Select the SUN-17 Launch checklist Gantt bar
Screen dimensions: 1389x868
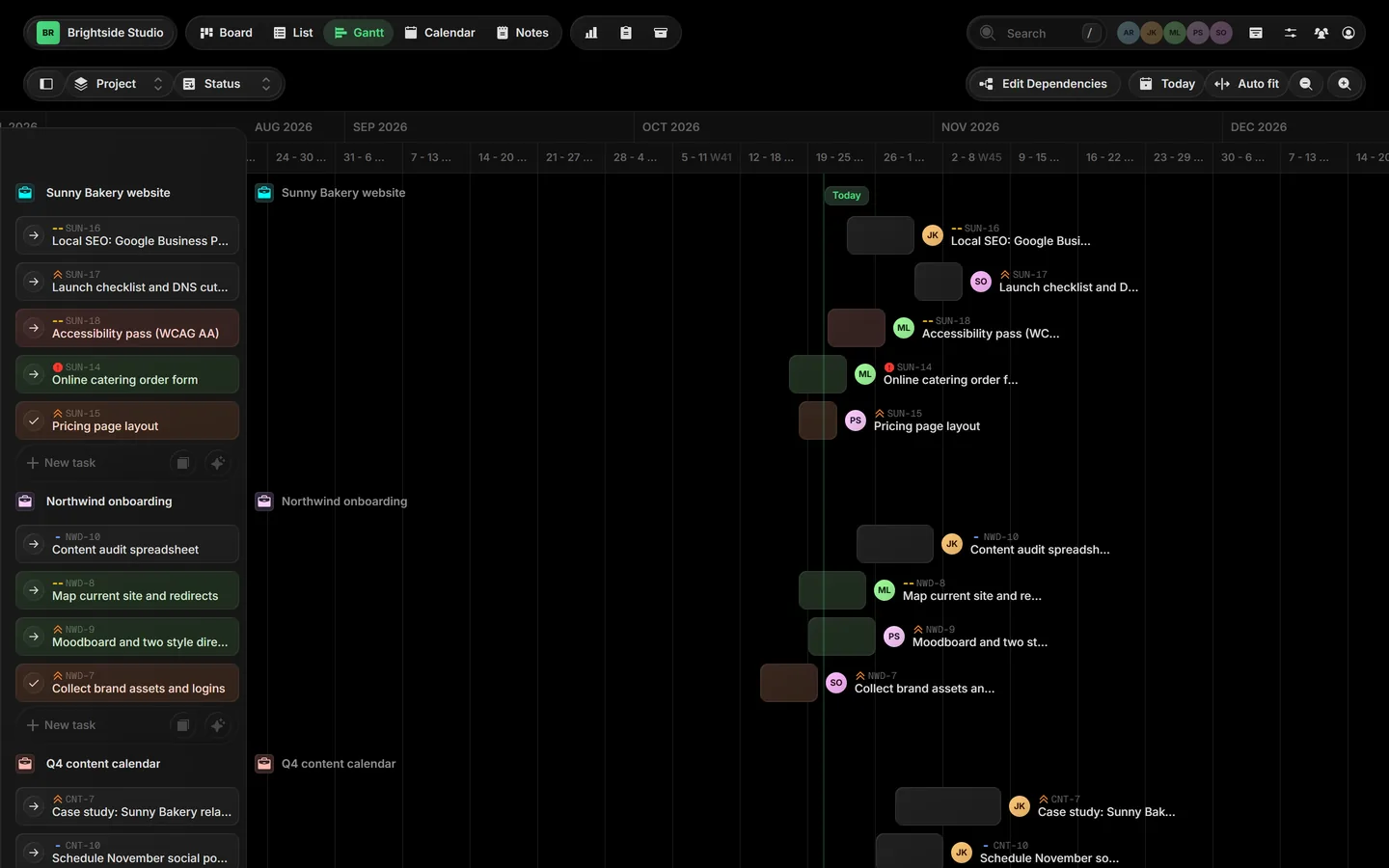point(939,282)
